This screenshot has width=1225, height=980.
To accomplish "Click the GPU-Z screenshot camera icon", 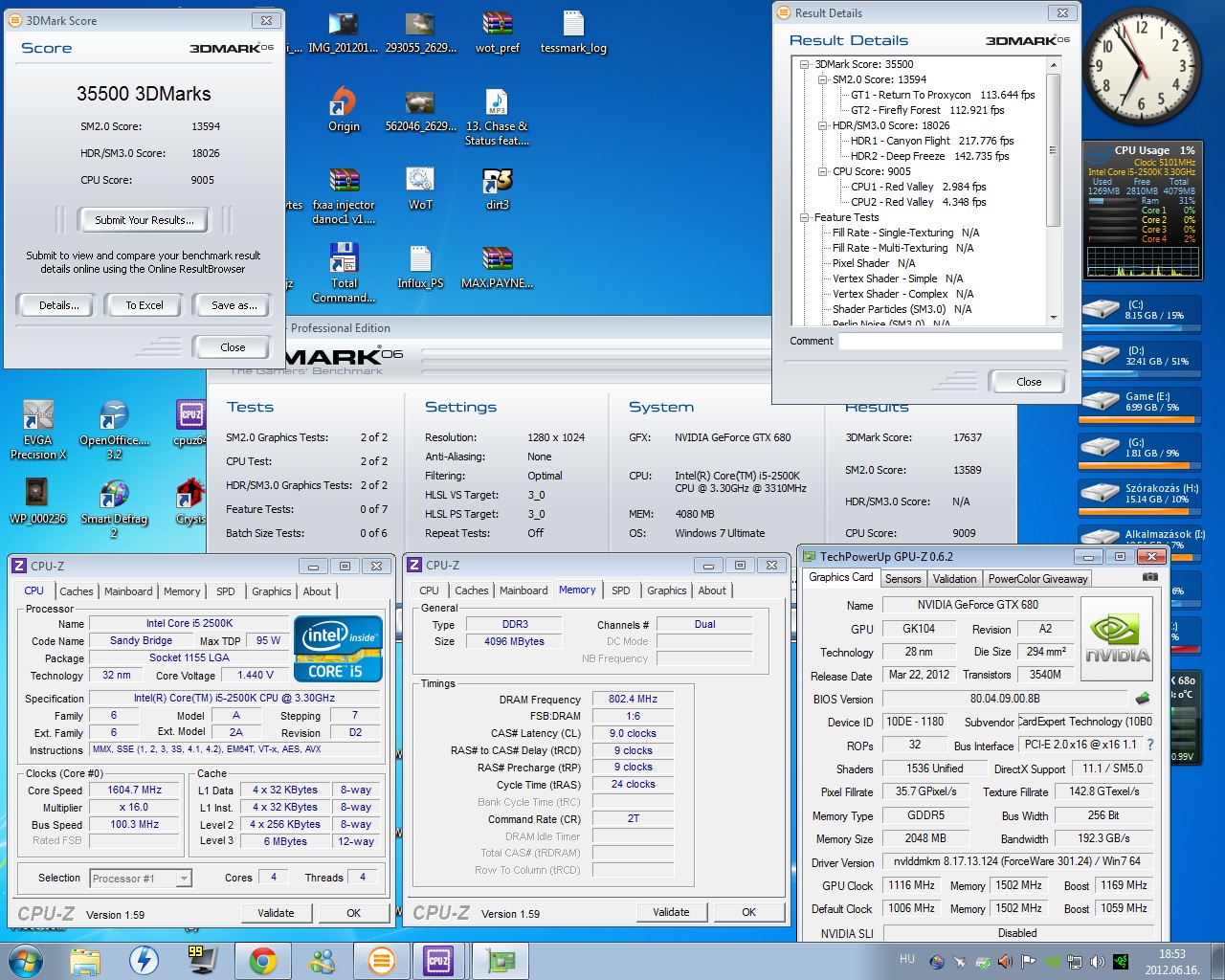I will (x=1150, y=577).
